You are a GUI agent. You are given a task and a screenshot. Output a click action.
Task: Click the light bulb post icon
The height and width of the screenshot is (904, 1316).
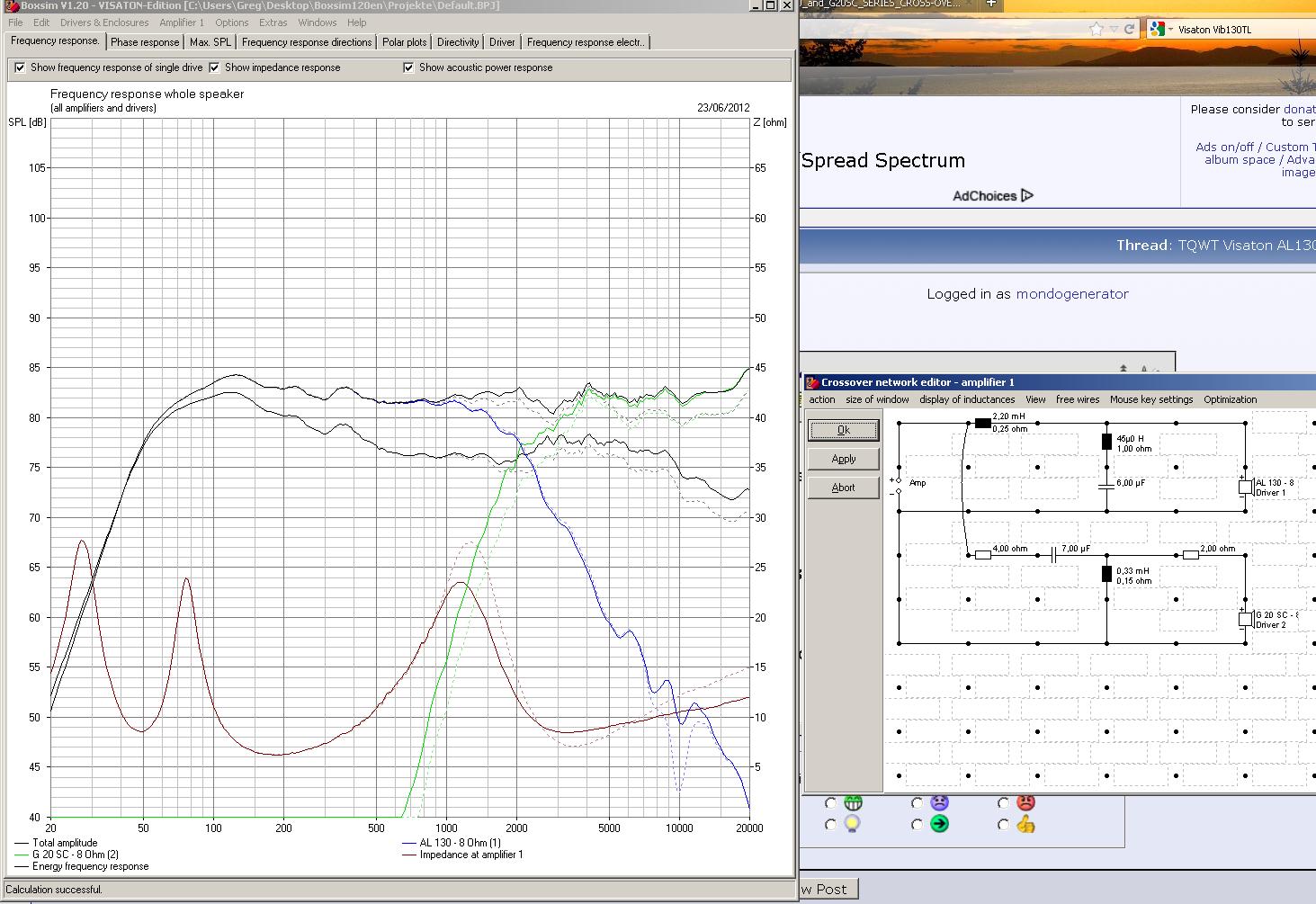[852, 824]
